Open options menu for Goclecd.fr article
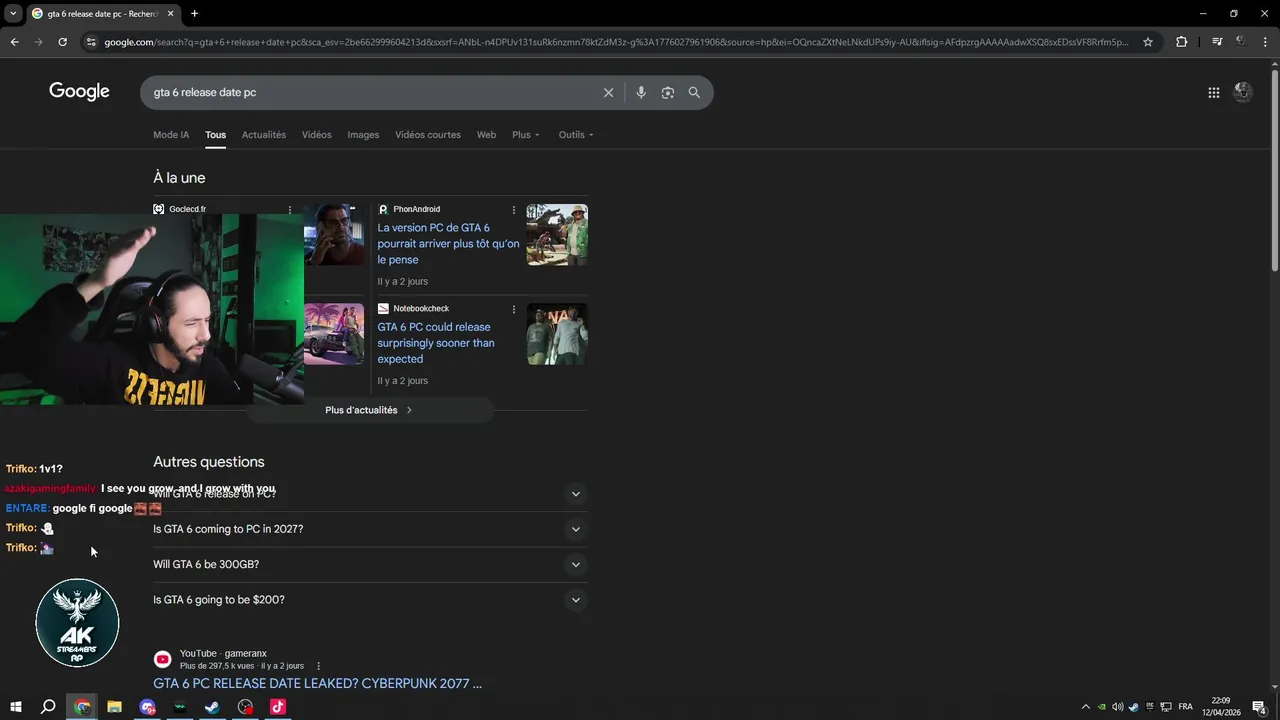The height and width of the screenshot is (720, 1280). coord(290,210)
